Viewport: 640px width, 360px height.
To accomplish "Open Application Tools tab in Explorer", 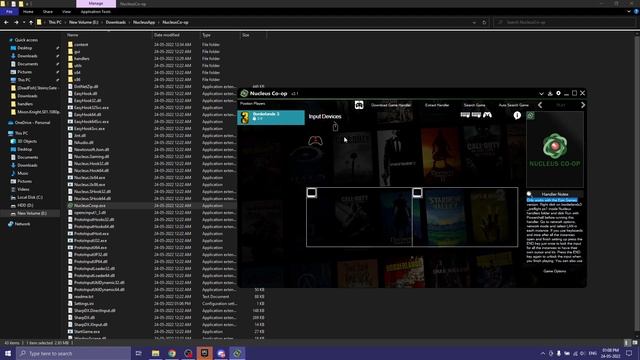I will [96, 12].
